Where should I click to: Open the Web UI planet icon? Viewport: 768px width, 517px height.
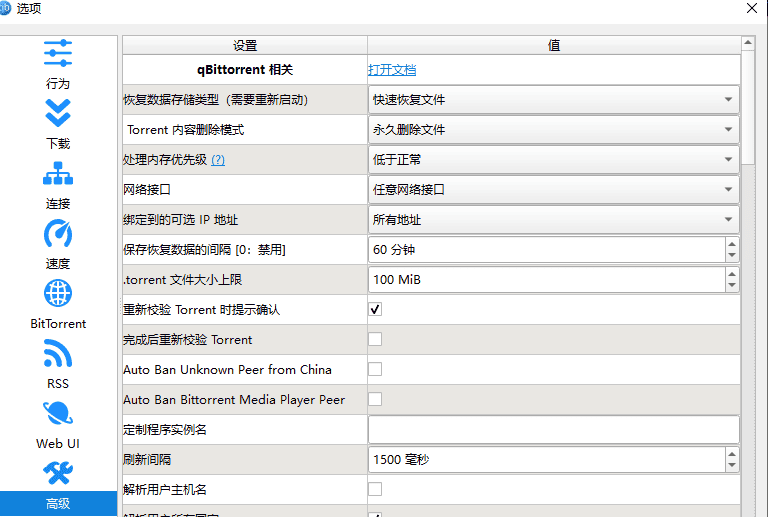(x=58, y=414)
